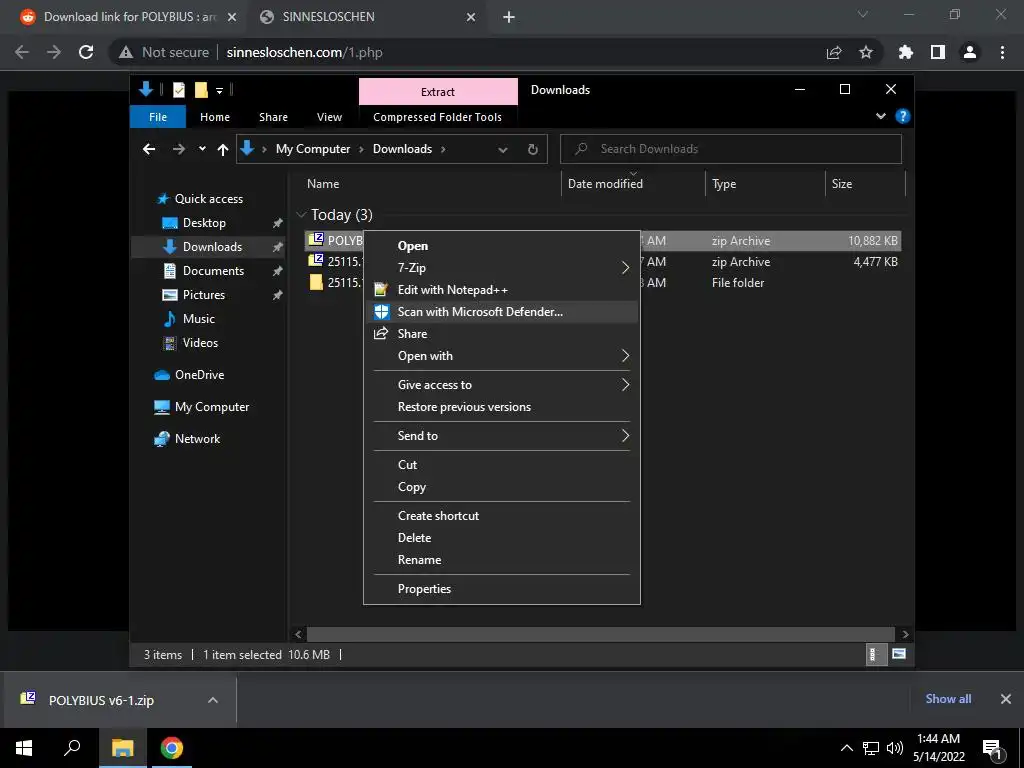Click the Search Downloads field

coord(731,149)
